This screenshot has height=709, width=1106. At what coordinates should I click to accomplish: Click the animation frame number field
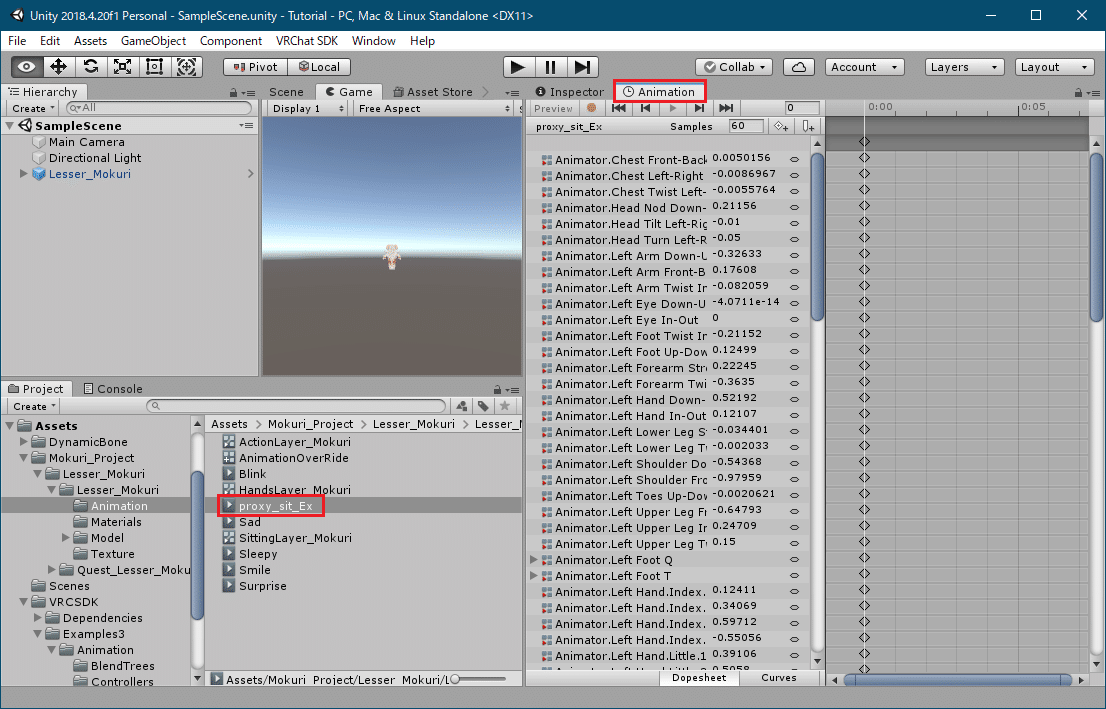pos(802,108)
